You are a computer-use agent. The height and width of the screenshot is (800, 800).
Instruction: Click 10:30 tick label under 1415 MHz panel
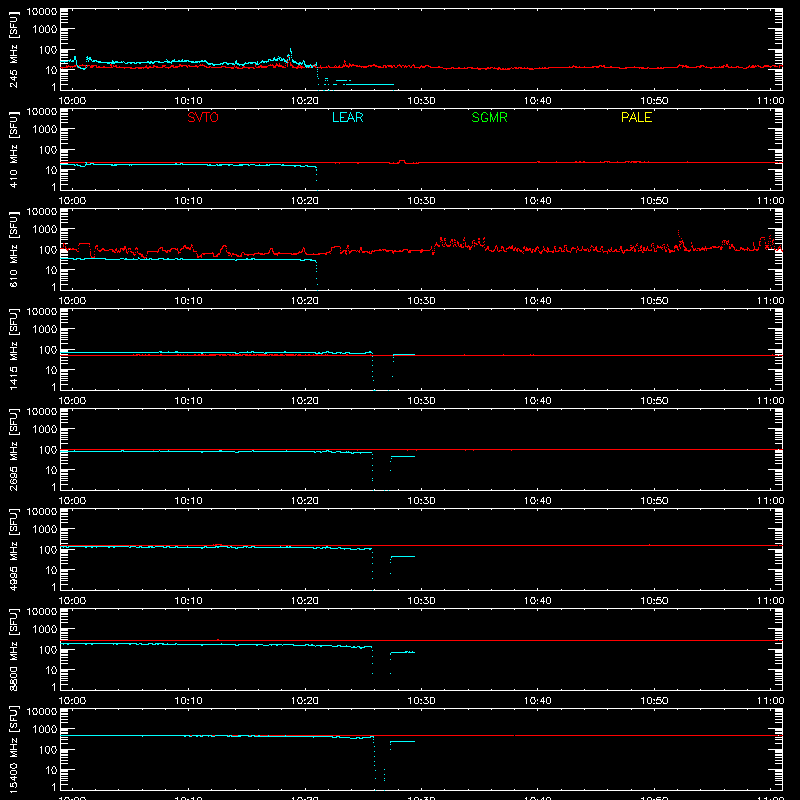[421, 401]
